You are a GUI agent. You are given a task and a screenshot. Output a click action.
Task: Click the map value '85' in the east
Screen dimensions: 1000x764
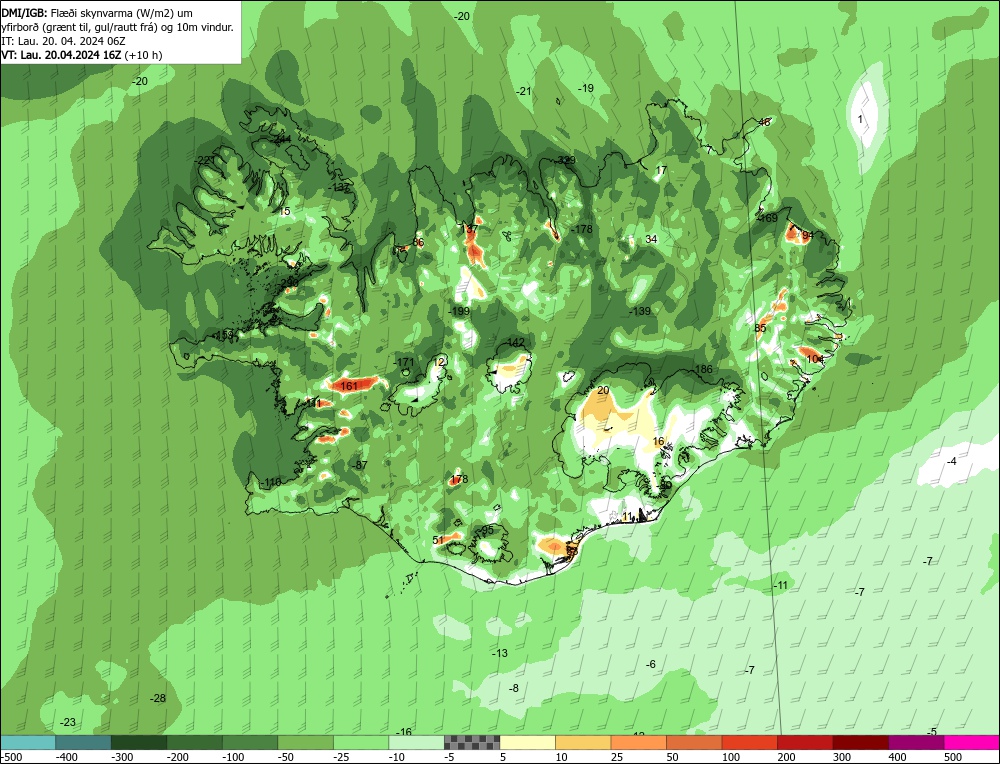[x=760, y=328]
